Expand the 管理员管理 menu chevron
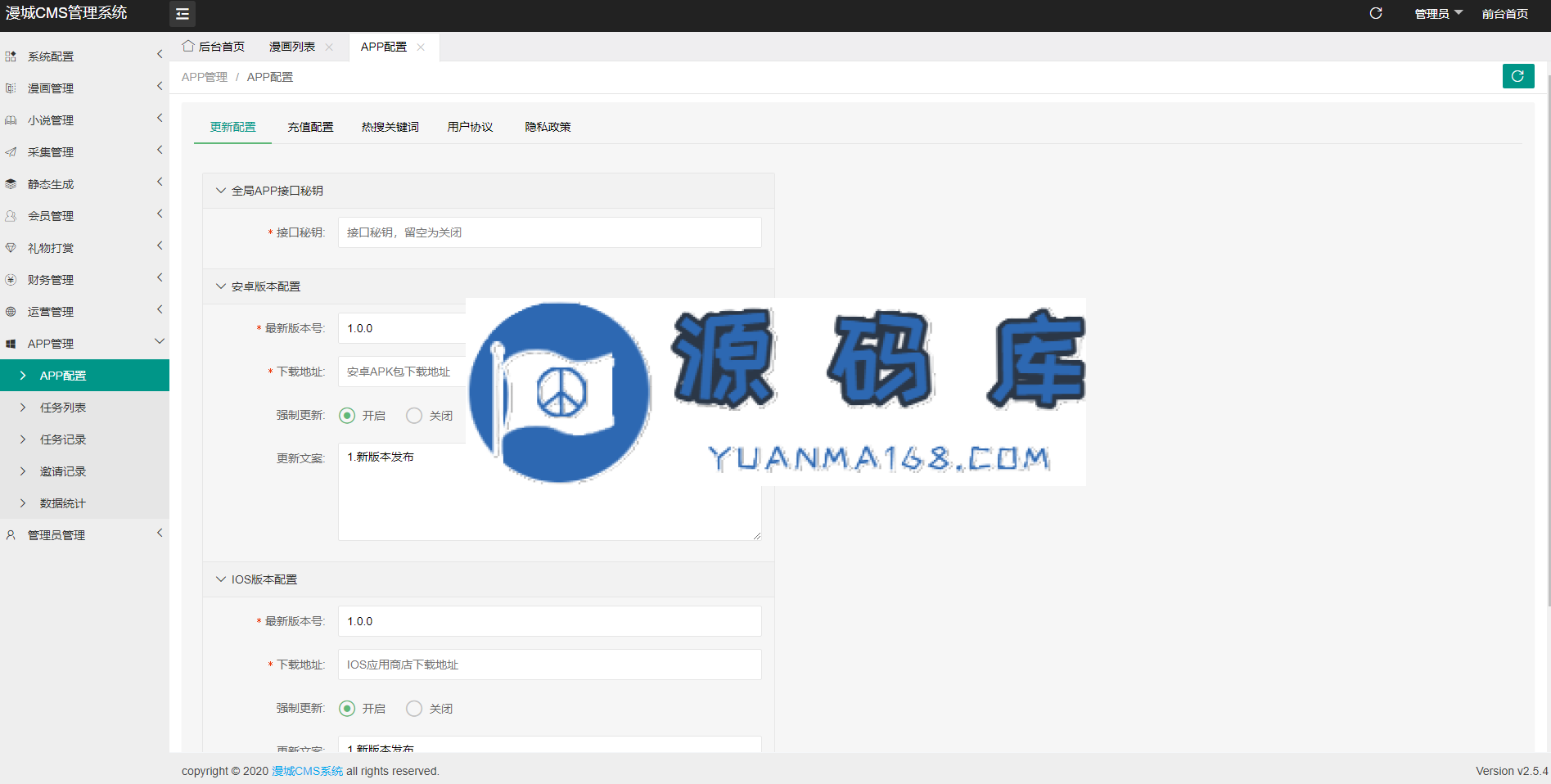The width and height of the screenshot is (1551, 784). [x=160, y=533]
